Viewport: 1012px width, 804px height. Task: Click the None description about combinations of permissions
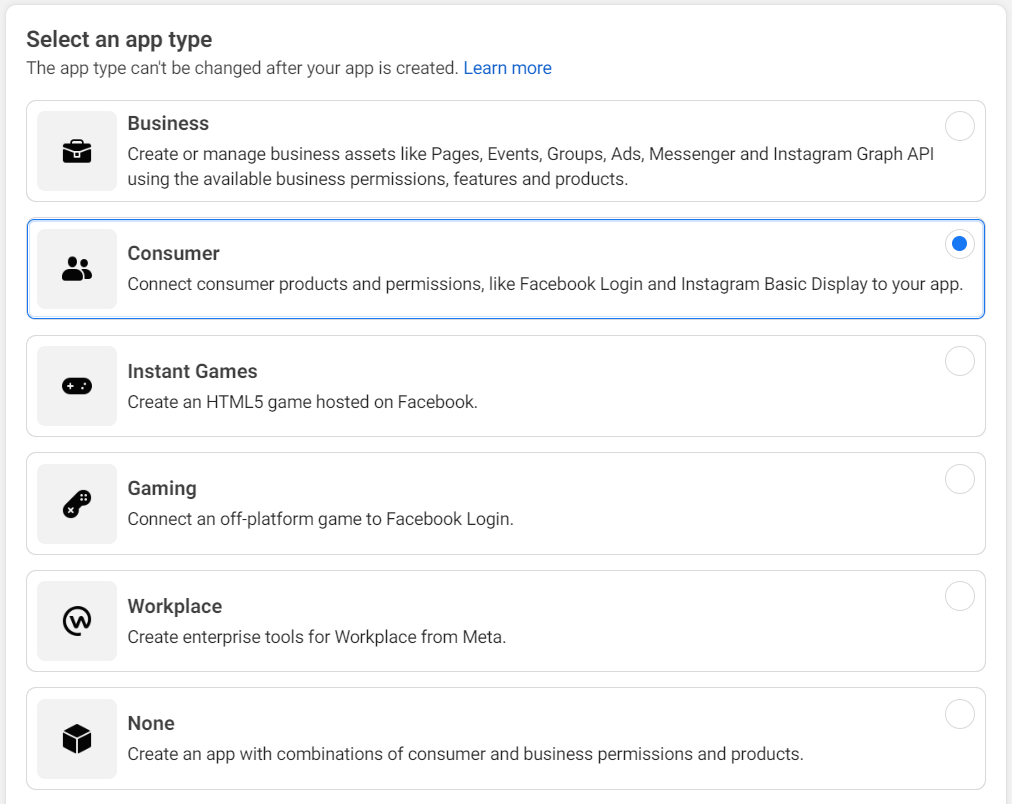click(465, 754)
